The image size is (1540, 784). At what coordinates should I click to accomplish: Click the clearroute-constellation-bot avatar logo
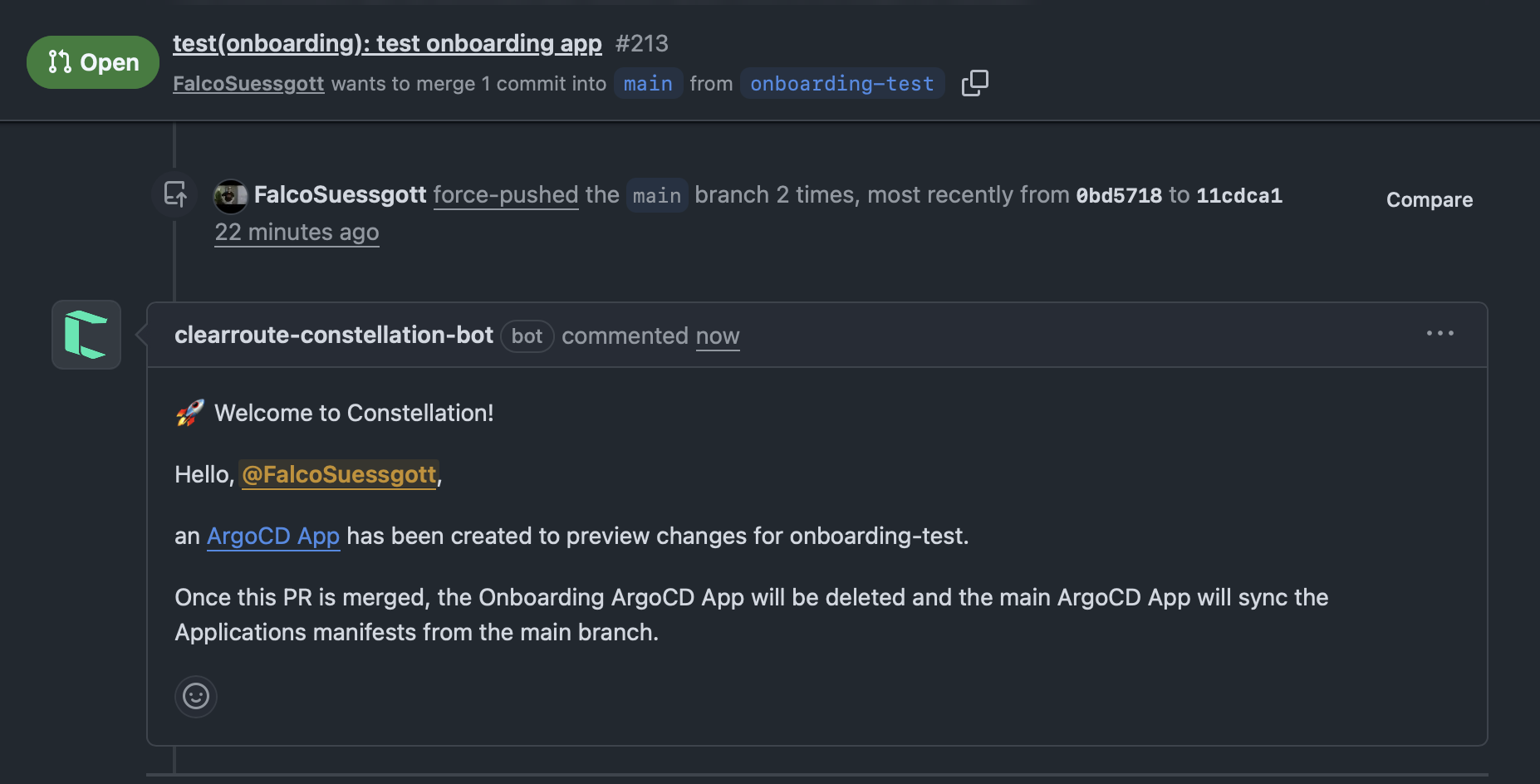click(86, 335)
